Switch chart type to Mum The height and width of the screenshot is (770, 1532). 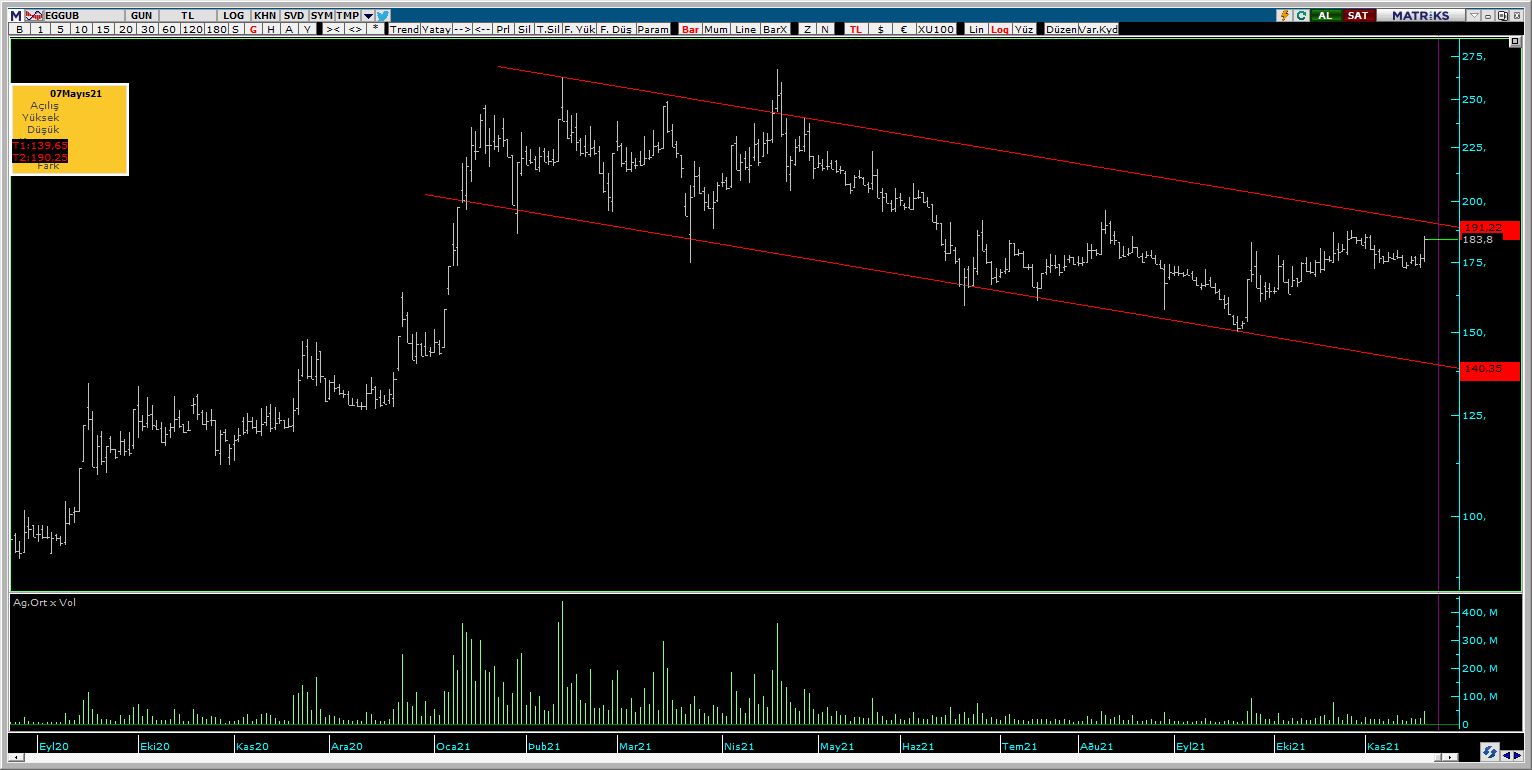pos(716,30)
